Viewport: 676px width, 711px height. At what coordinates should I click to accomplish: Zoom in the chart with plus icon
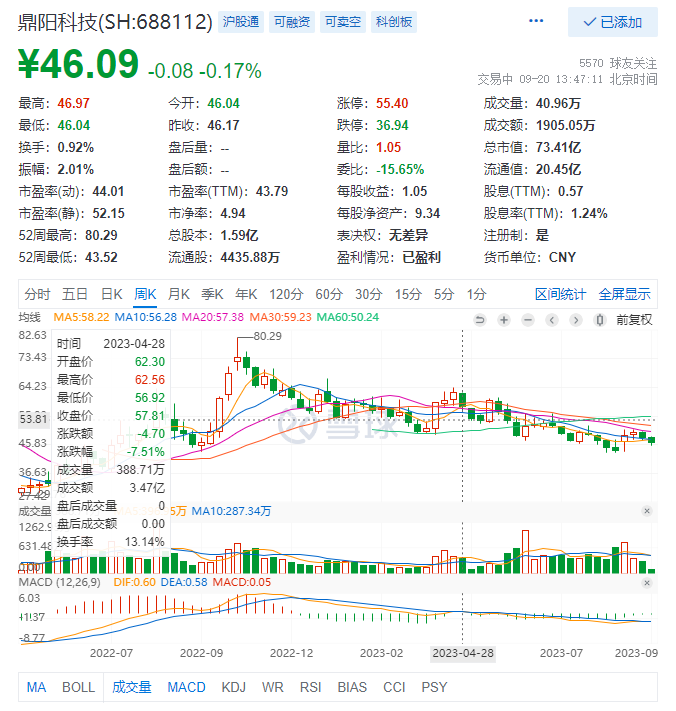point(504,320)
